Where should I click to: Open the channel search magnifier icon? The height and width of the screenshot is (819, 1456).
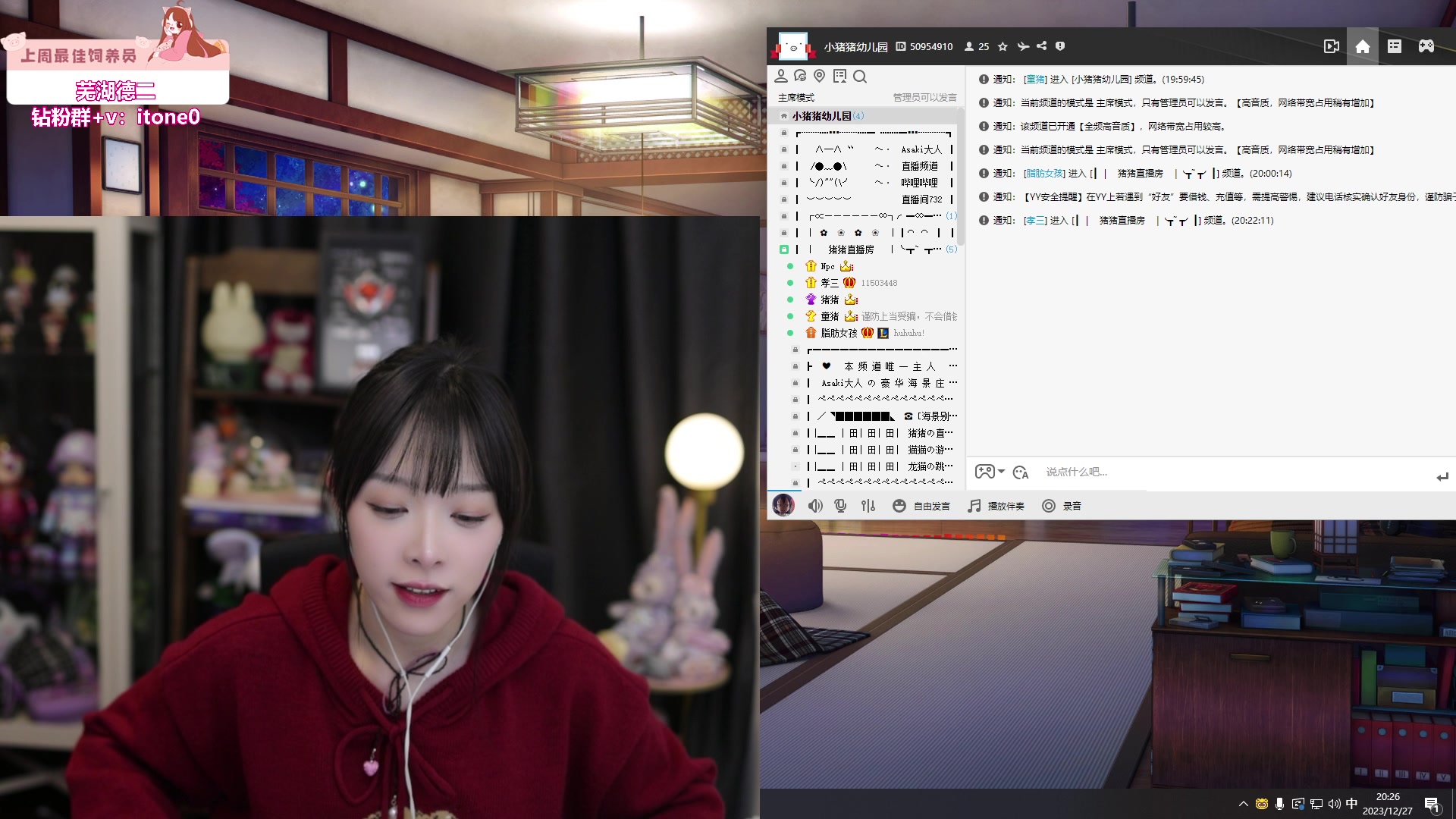pyautogui.click(x=861, y=77)
